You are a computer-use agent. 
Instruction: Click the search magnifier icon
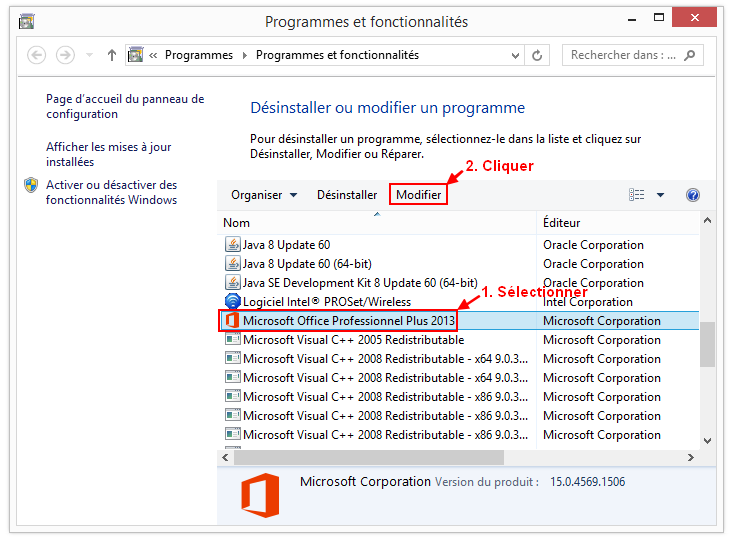click(690, 55)
